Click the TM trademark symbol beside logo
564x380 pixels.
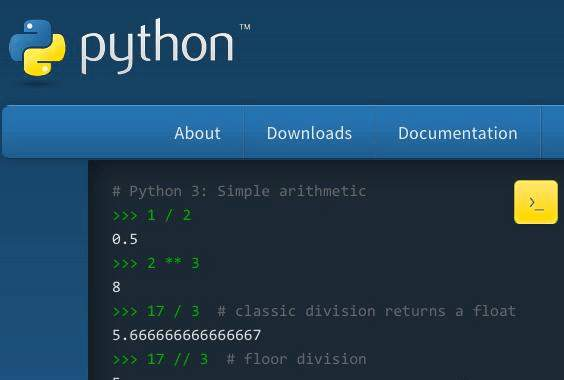(245, 27)
